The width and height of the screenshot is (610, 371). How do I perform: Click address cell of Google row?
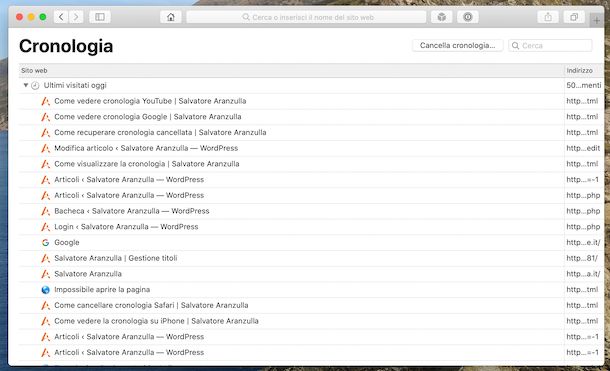coord(583,242)
